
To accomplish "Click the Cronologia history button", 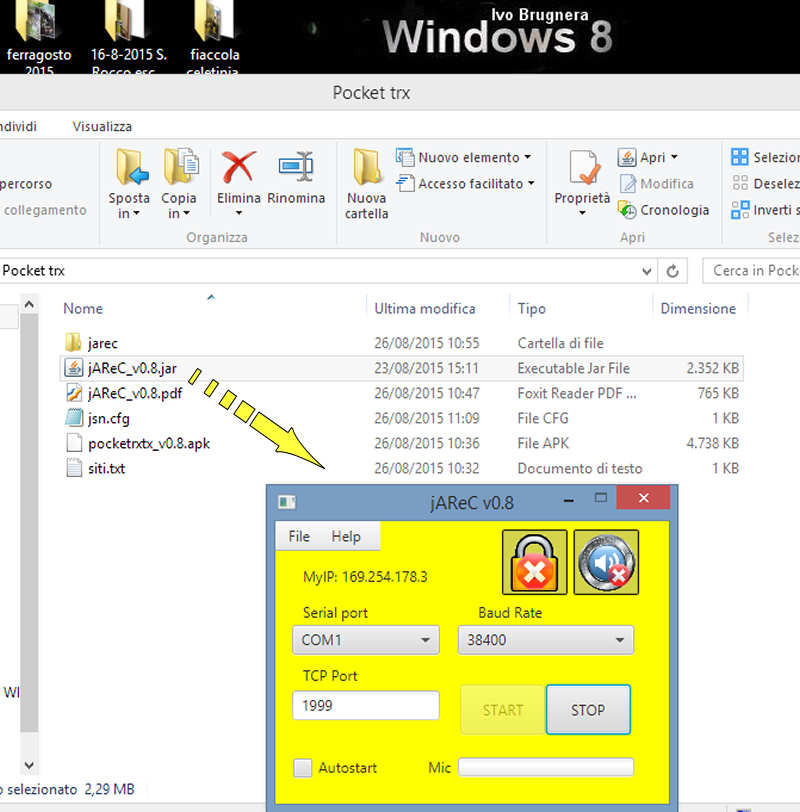I will click(663, 210).
